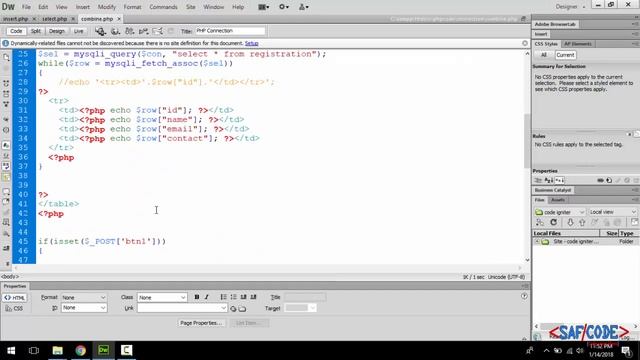Open the Commands menu
The width and height of the screenshot is (640, 360).
pos(163,7)
